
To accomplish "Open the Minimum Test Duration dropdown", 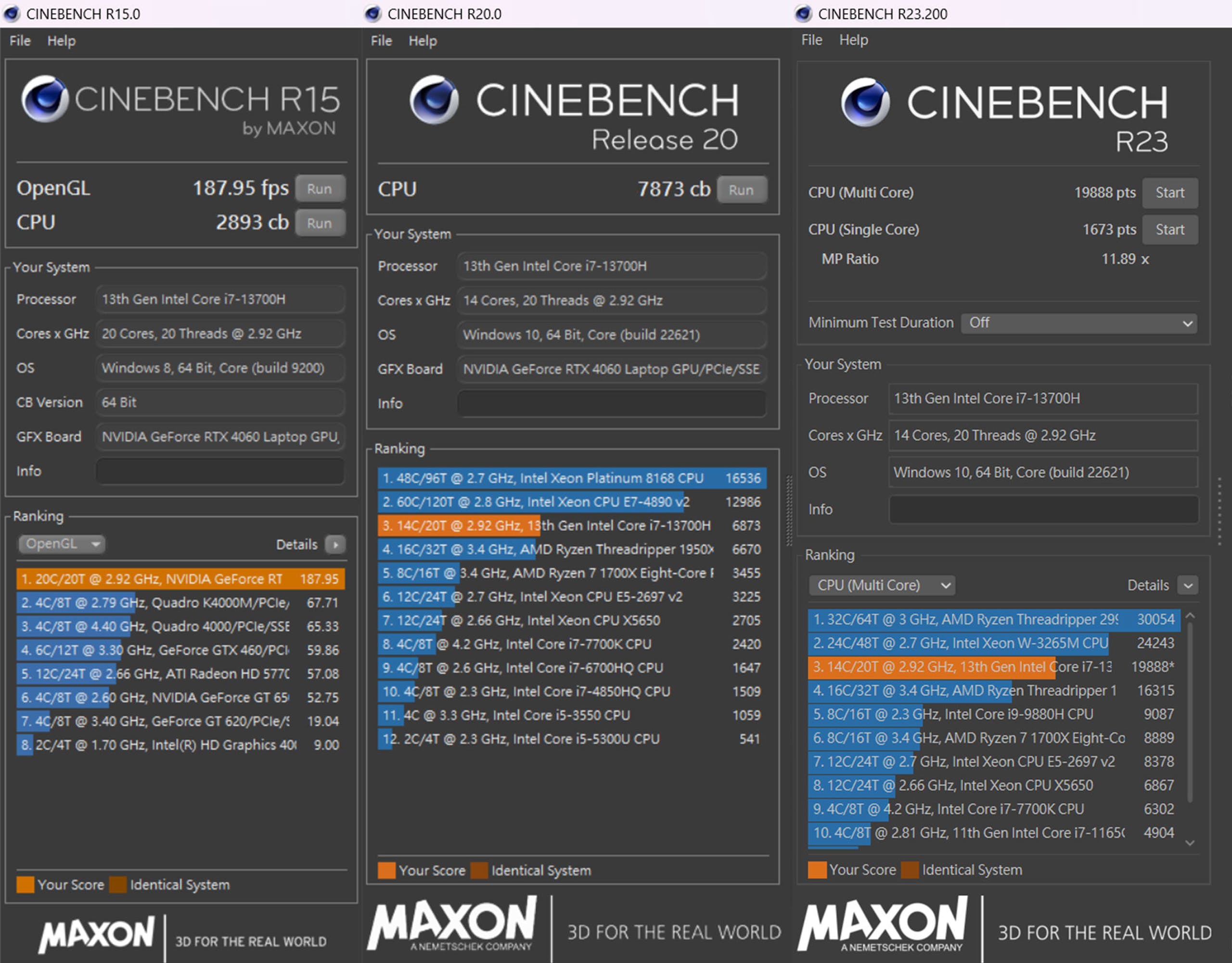I will [x=1078, y=323].
